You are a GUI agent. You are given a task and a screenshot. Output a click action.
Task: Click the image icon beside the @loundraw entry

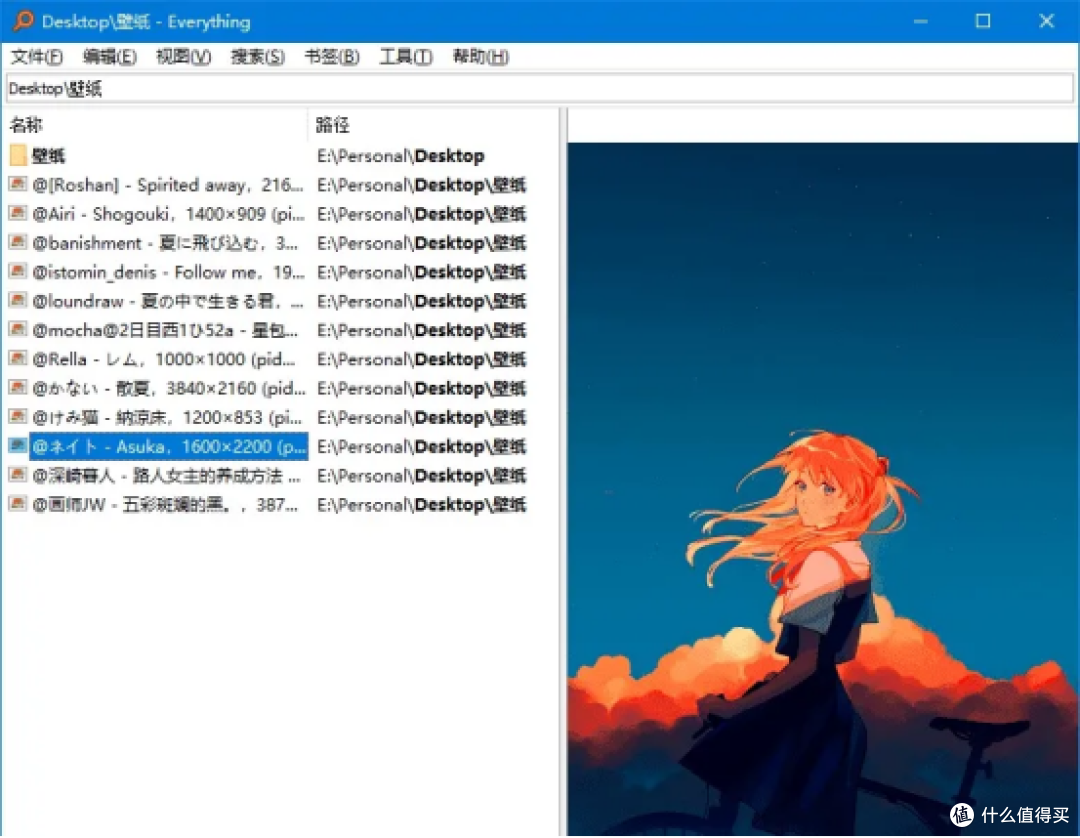[x=17, y=301]
